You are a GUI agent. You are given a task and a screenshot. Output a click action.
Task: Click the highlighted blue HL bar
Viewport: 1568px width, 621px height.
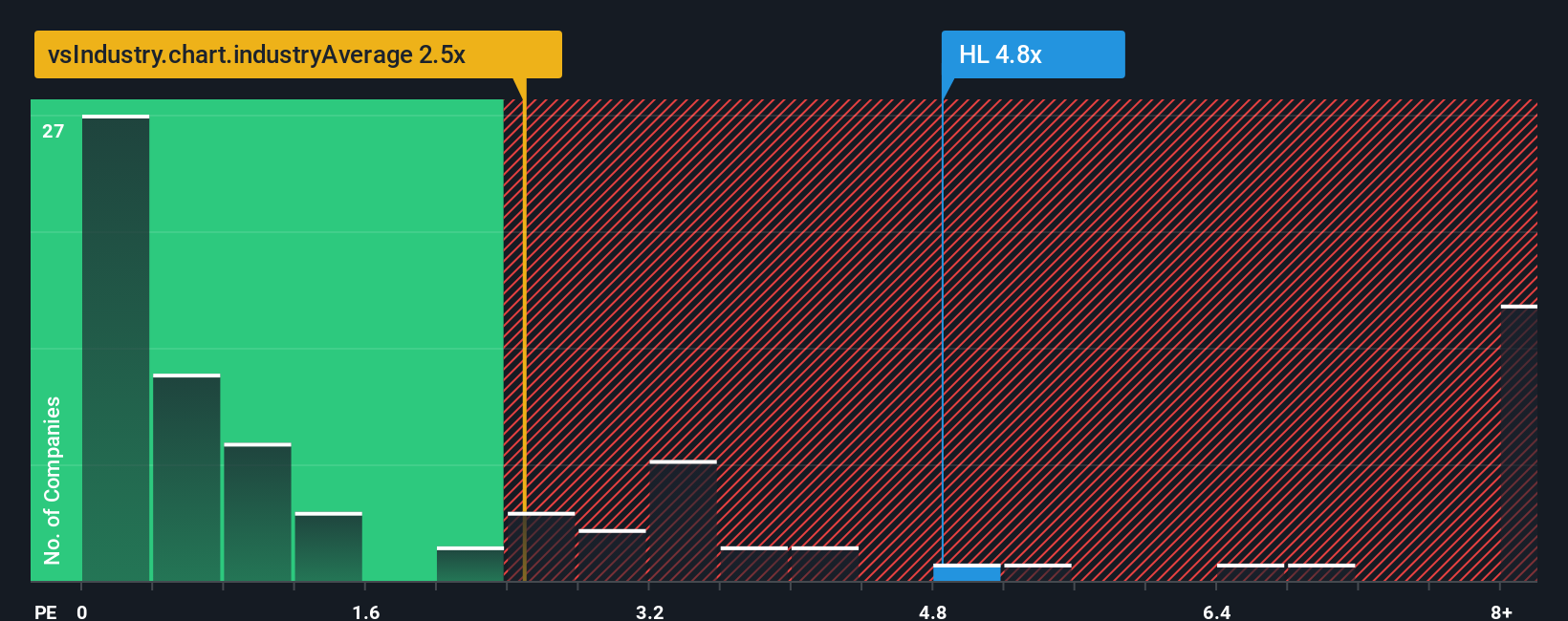(967, 572)
